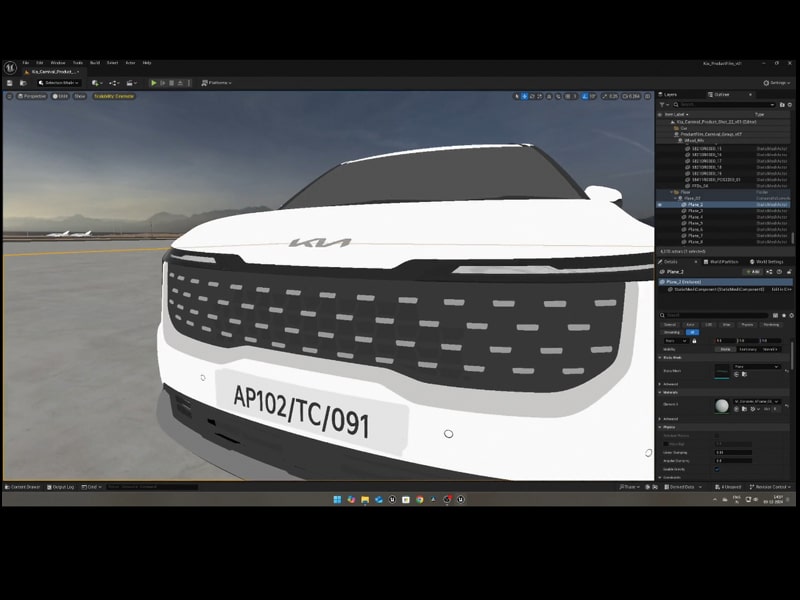The width and height of the screenshot is (800, 600).
Task: Click the Scalability Overview button
Action: pos(114,96)
